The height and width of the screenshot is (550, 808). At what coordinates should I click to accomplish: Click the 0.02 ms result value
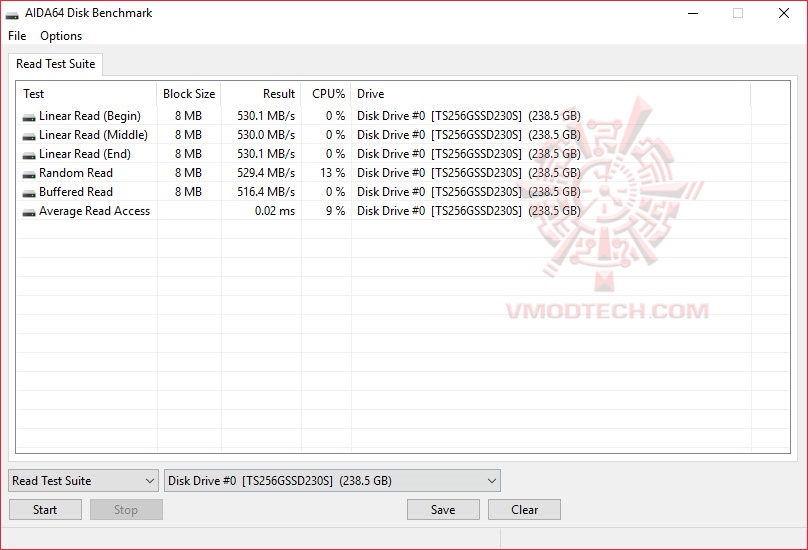click(275, 211)
